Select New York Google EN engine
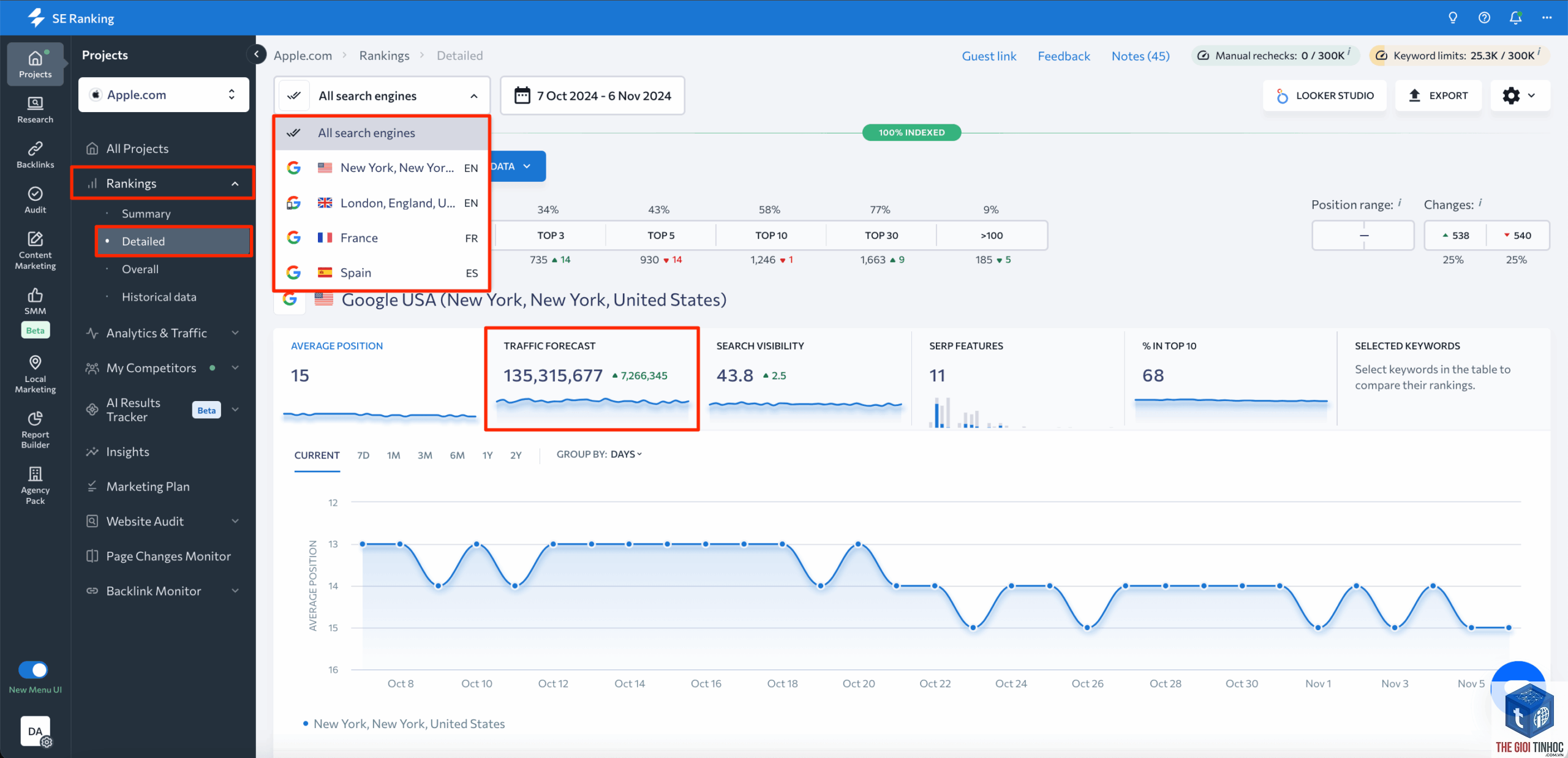Viewport: 1568px width, 758px height. (x=382, y=168)
